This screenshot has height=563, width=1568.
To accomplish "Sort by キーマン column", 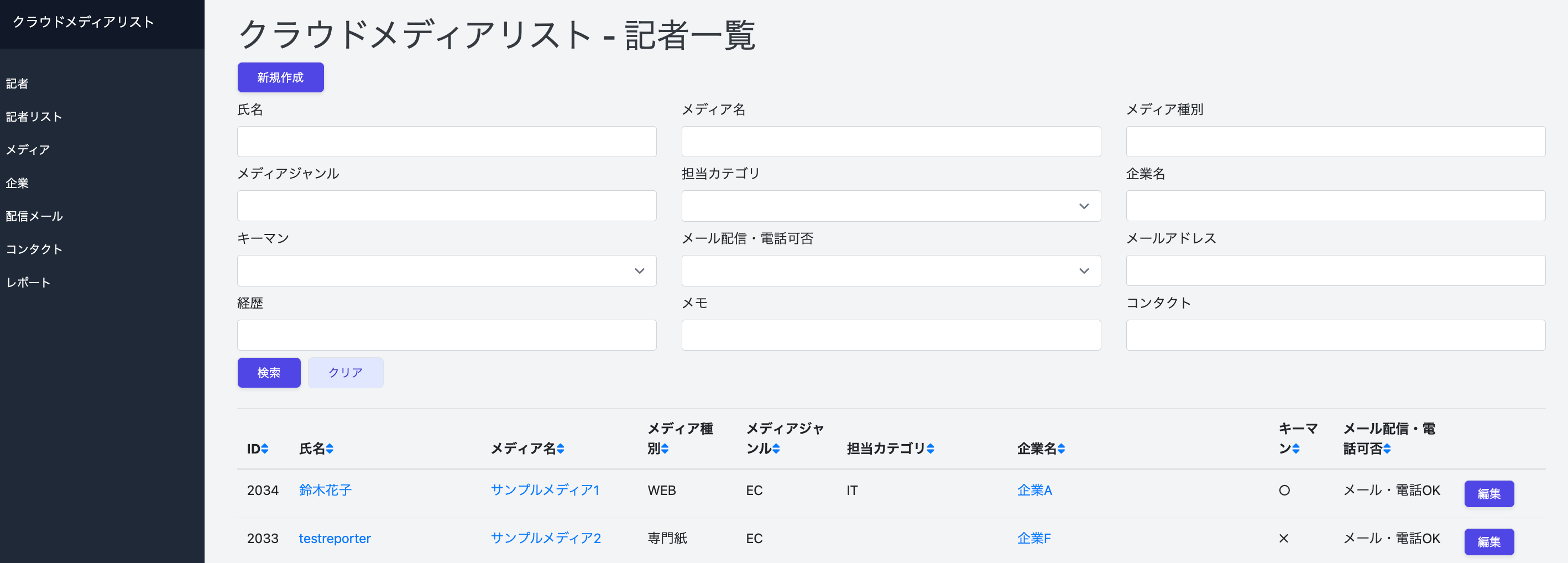I will coord(1297,449).
